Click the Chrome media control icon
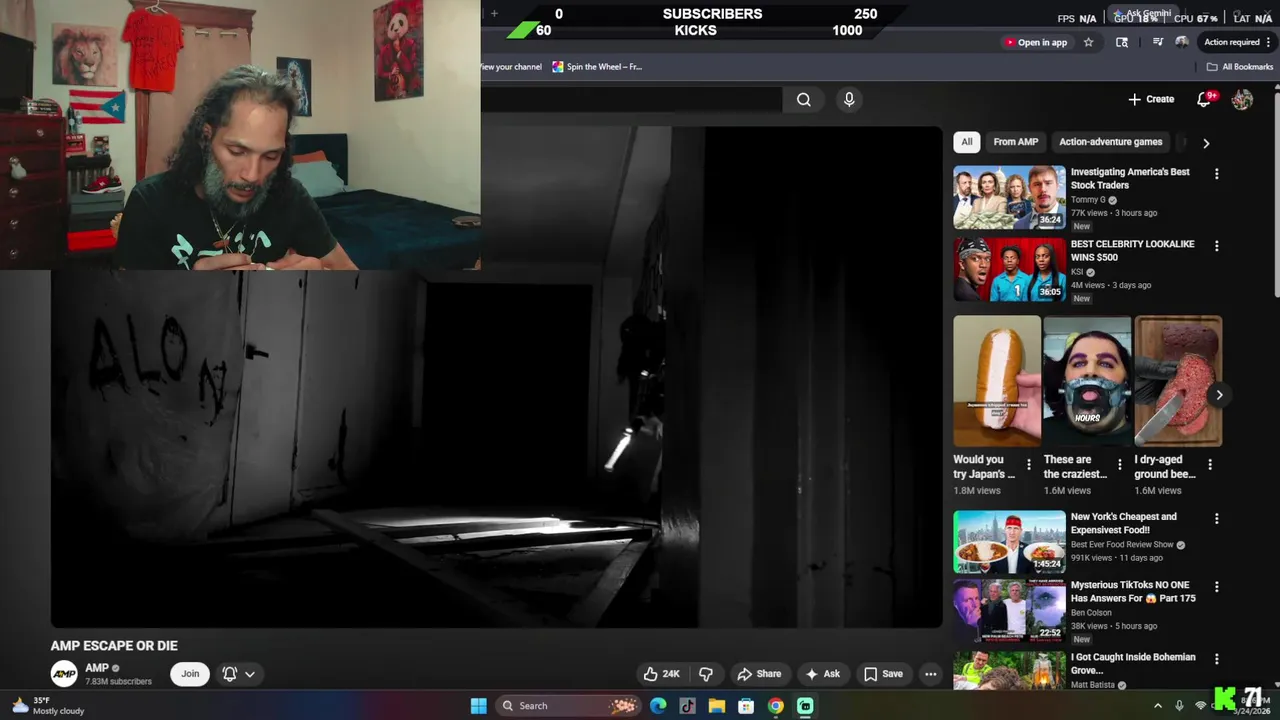Image resolution: width=1280 pixels, height=720 pixels. 1157,42
